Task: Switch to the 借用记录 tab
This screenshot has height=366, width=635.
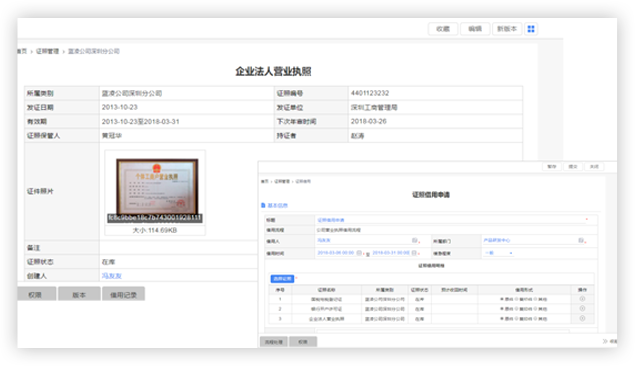Action: (124, 294)
